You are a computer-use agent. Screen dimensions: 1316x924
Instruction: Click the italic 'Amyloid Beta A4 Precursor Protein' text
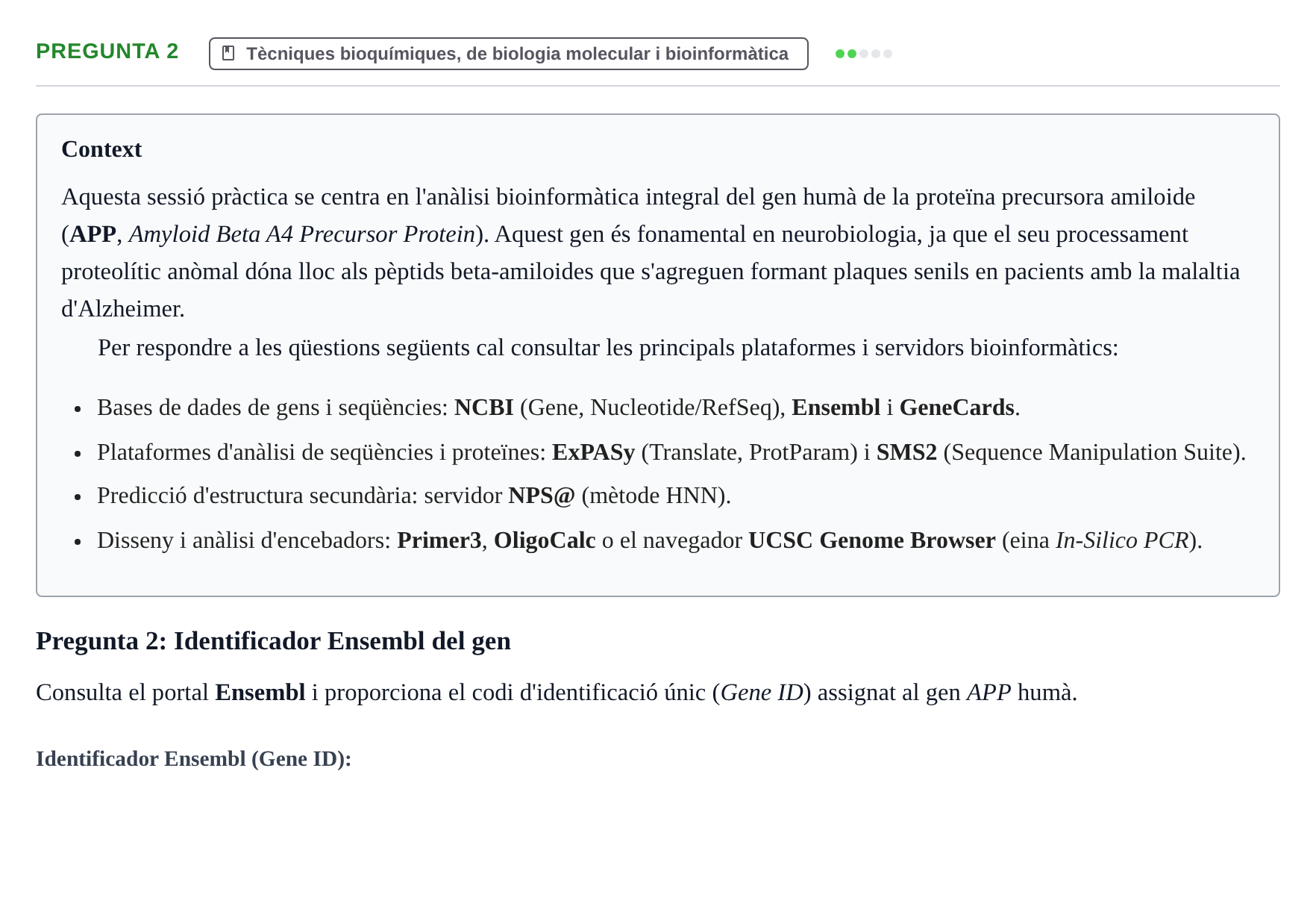click(302, 234)
